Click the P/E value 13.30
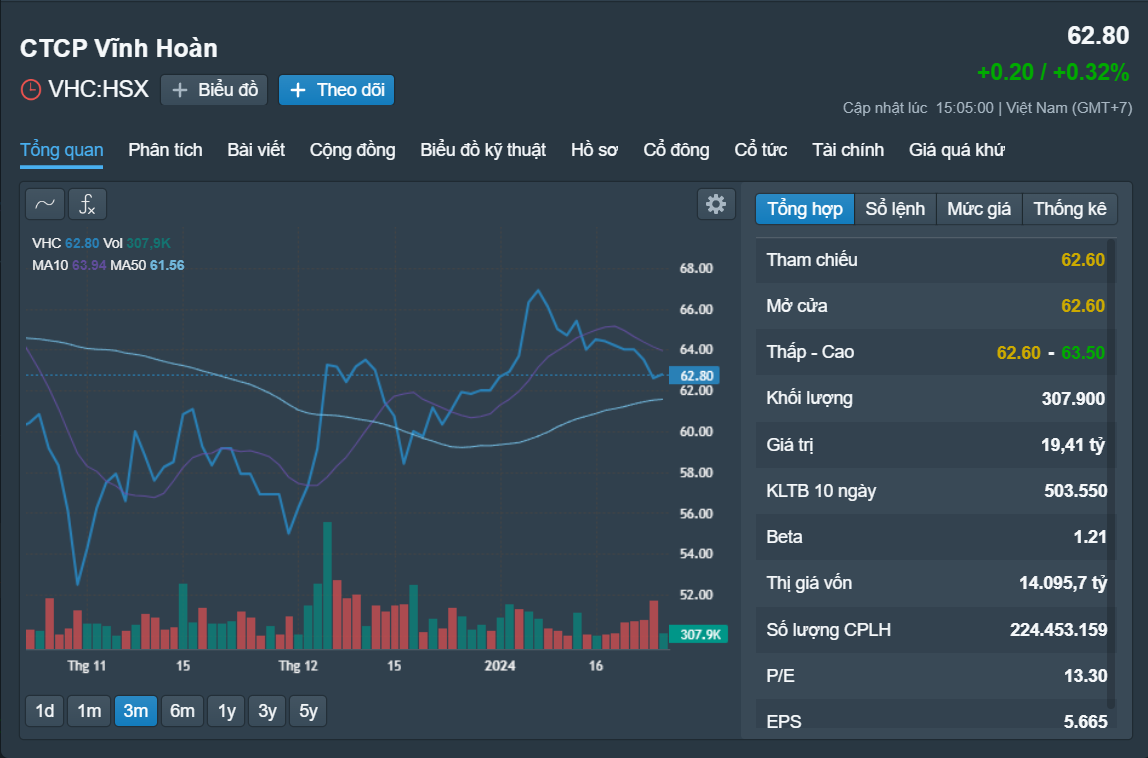 [1086, 675]
